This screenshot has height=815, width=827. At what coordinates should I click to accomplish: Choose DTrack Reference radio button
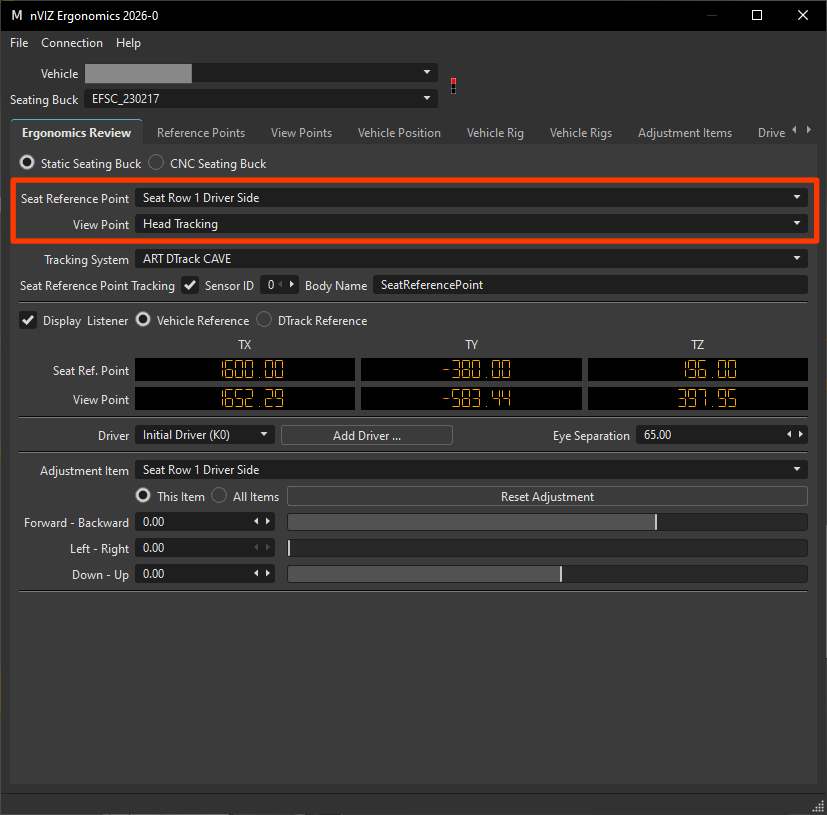coord(264,320)
